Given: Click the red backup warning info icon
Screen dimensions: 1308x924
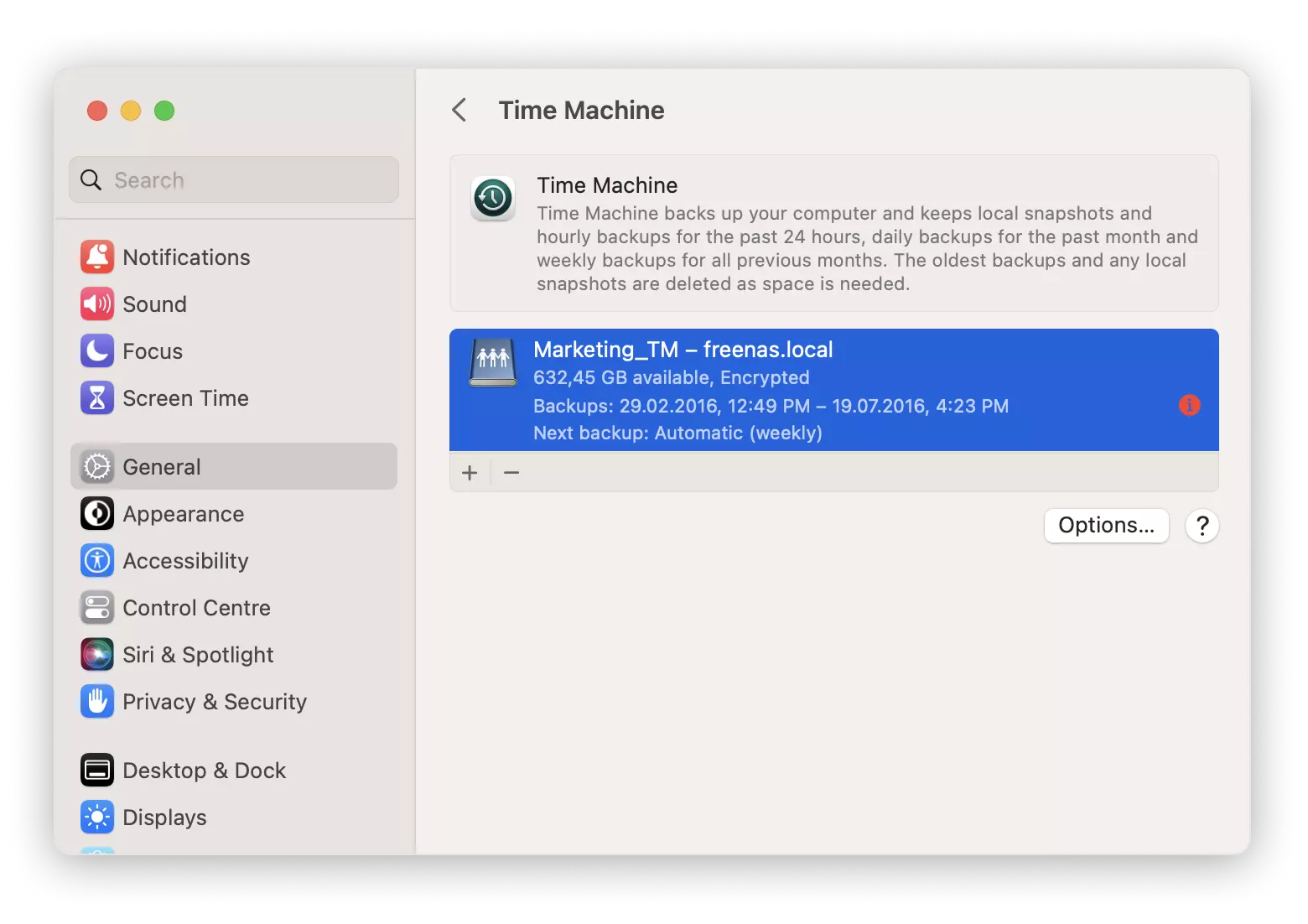Looking at the screenshot, I should click(x=1189, y=405).
